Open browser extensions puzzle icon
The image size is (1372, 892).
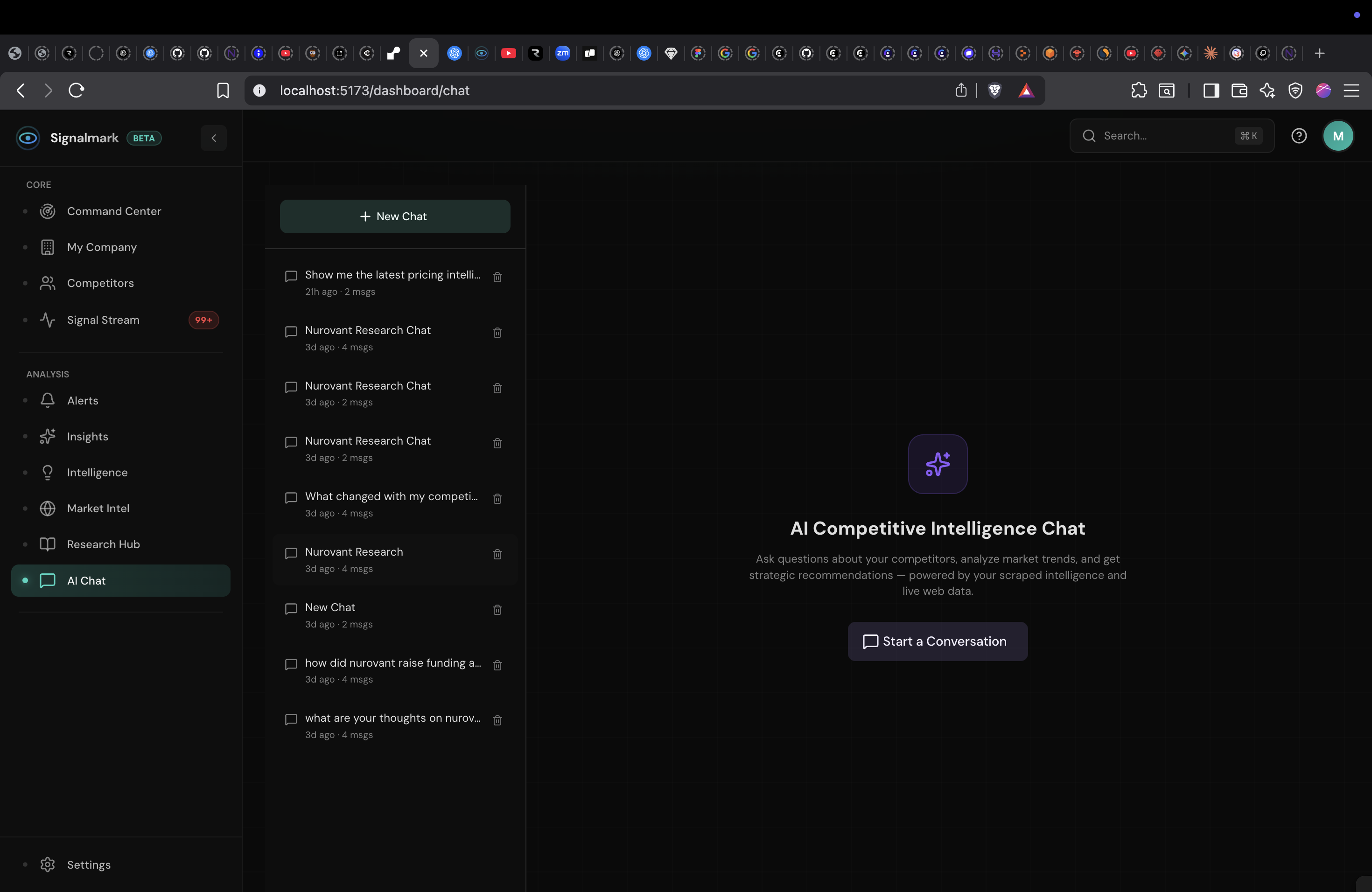[x=1139, y=91]
